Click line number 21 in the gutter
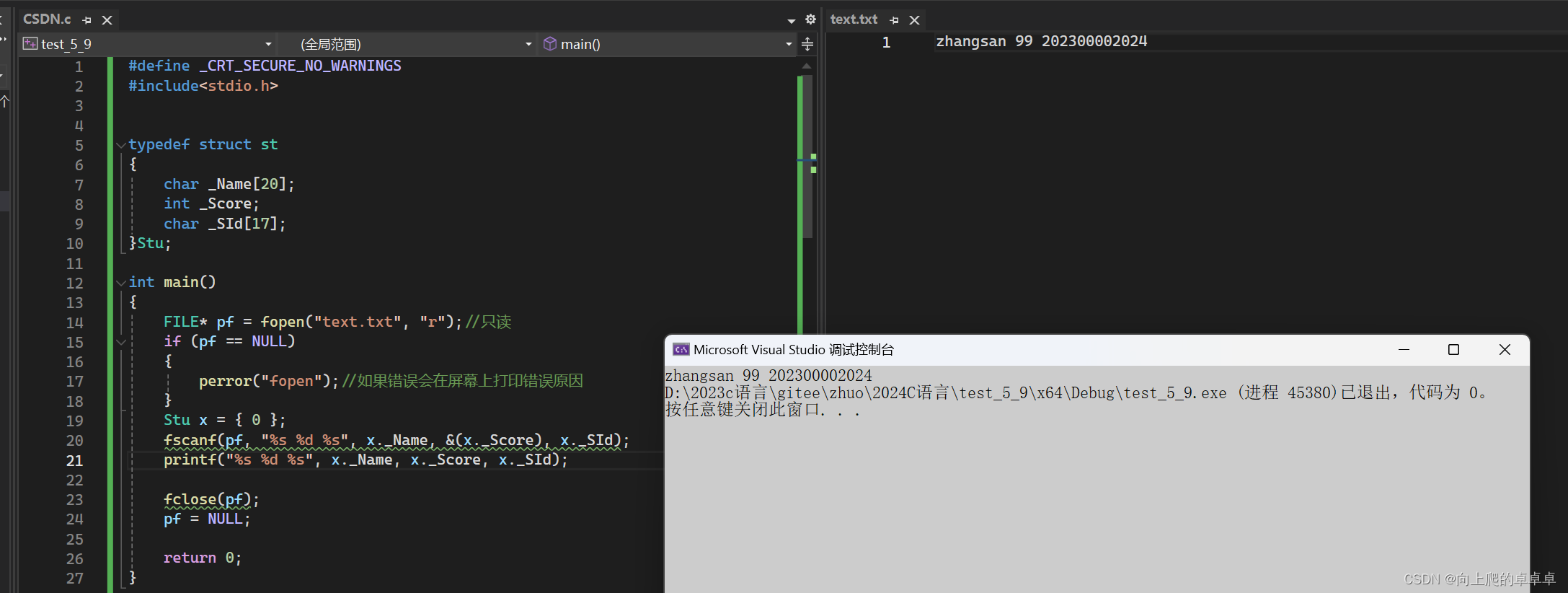This screenshot has height=593, width=1568. pos(75,460)
